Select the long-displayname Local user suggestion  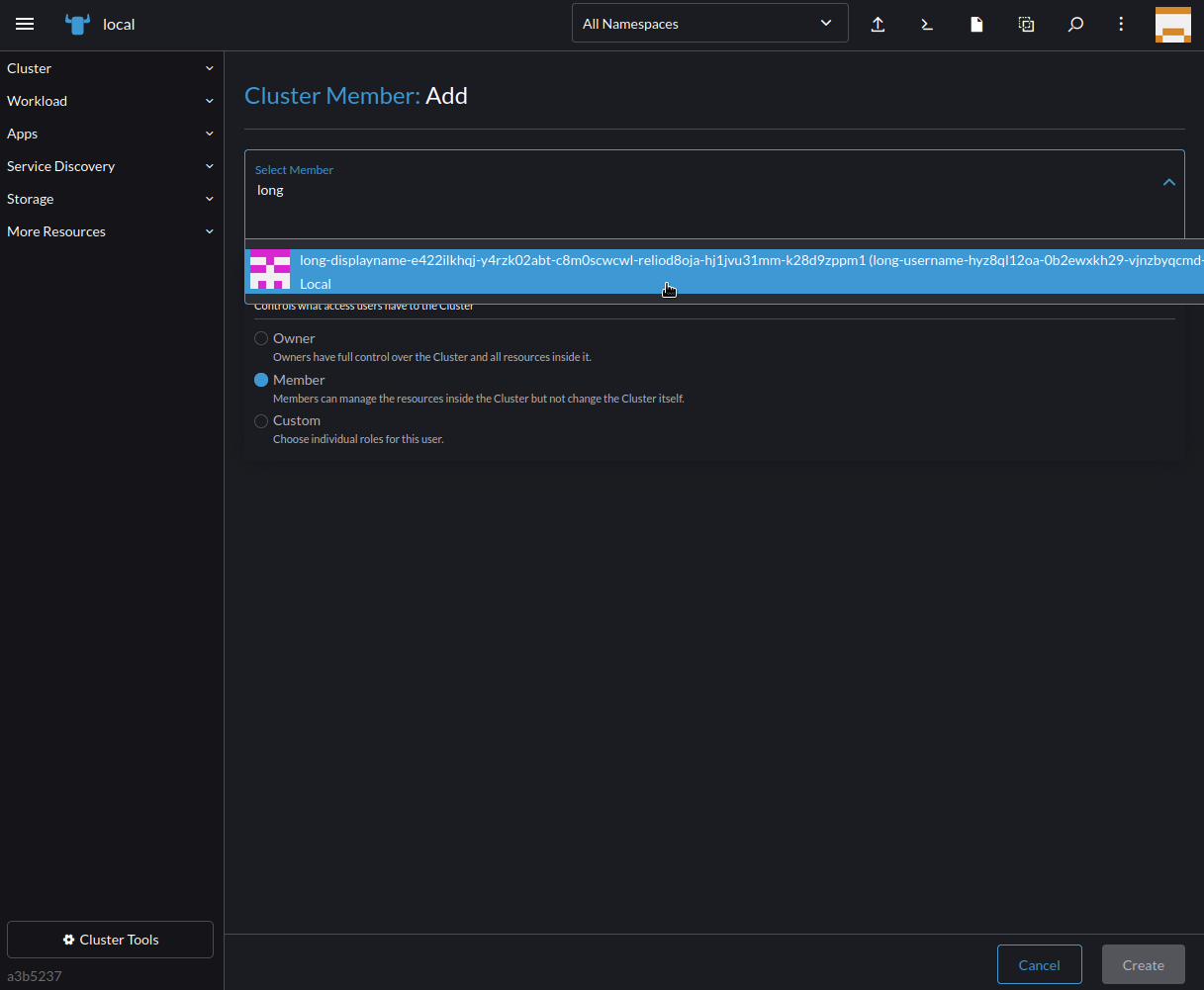pos(693,271)
